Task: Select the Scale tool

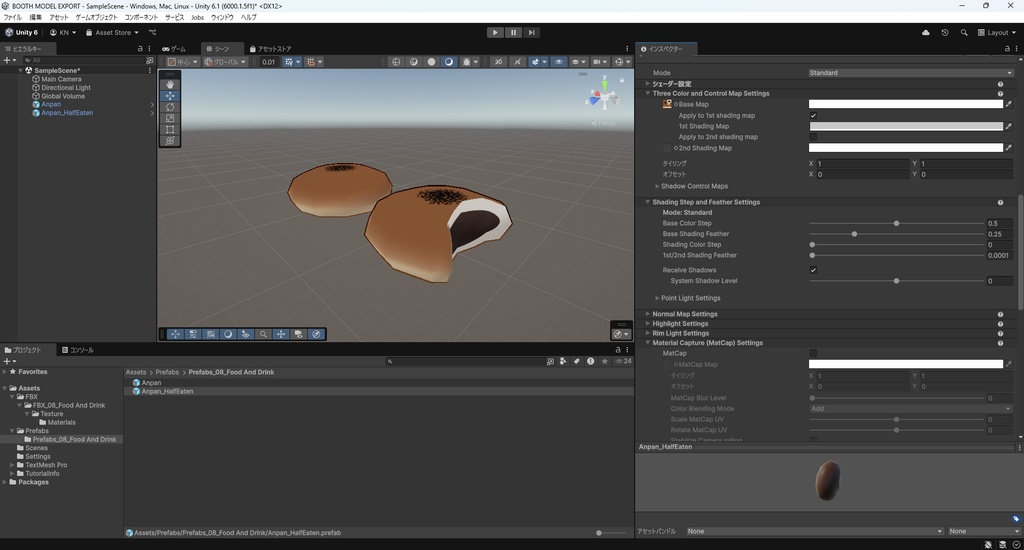Action: coord(170,118)
